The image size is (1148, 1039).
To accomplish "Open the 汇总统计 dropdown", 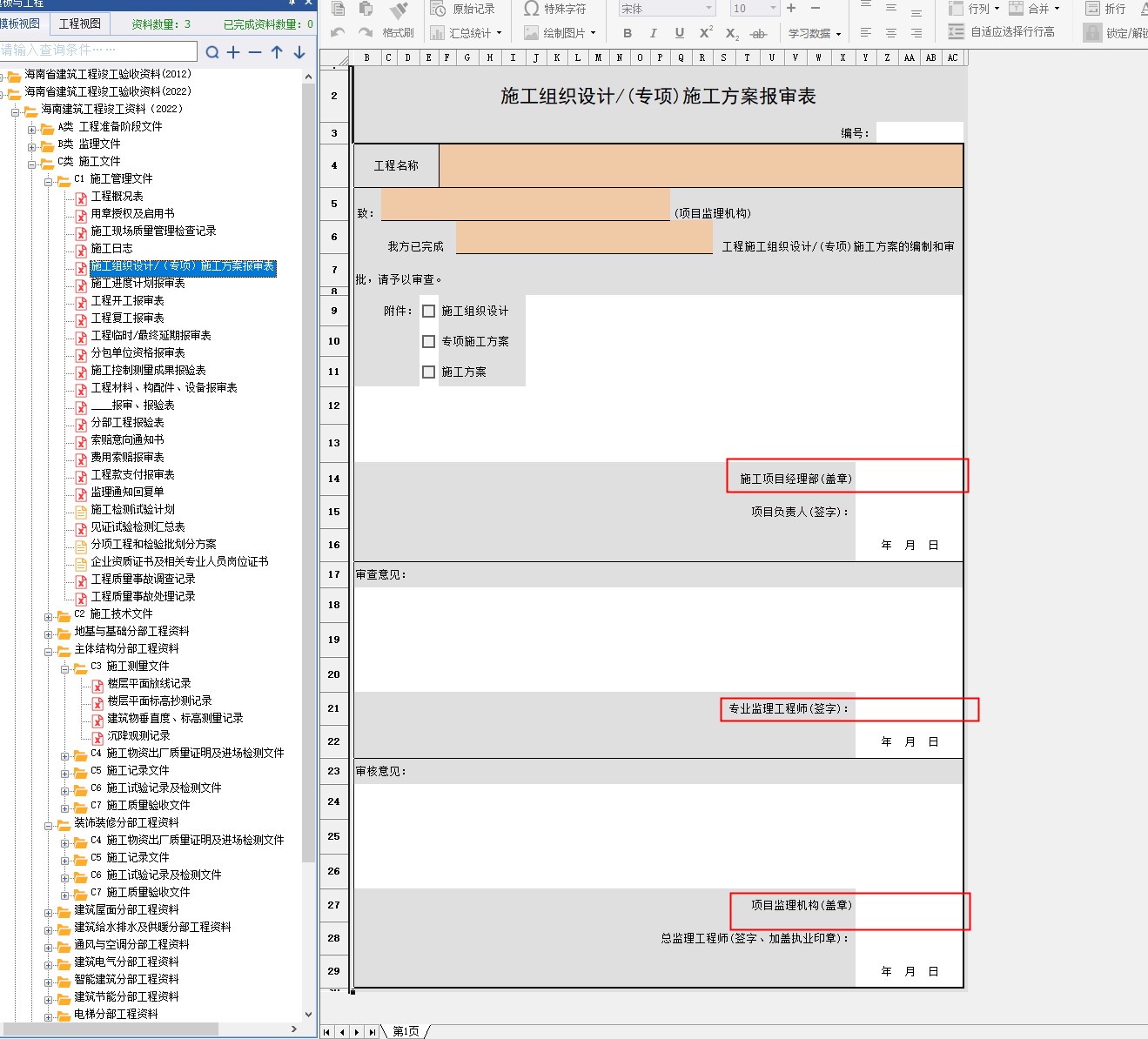I will [499, 33].
